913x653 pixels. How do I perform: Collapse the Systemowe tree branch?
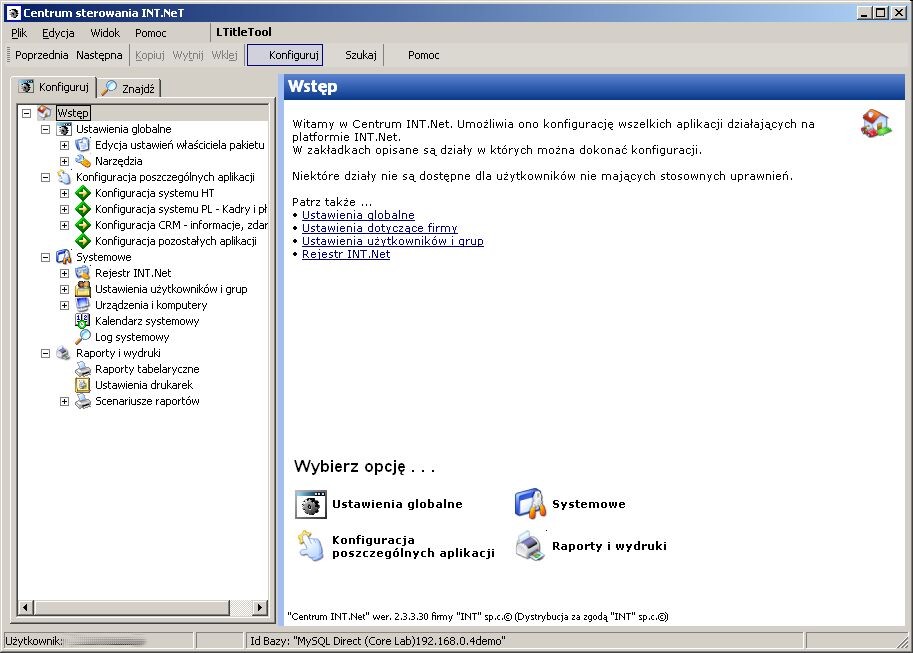click(45, 257)
